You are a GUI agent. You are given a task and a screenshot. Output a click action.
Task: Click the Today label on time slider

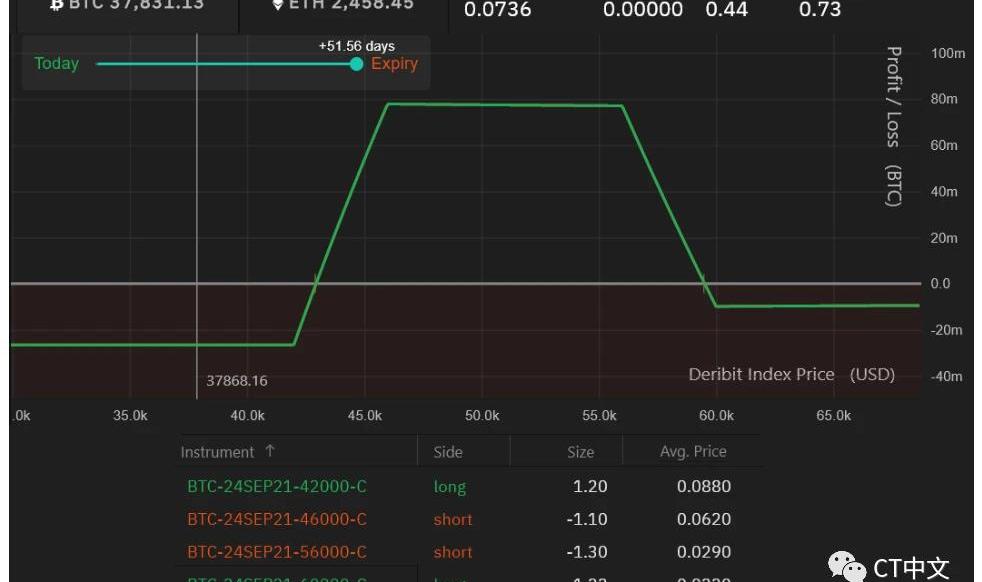click(x=56, y=64)
